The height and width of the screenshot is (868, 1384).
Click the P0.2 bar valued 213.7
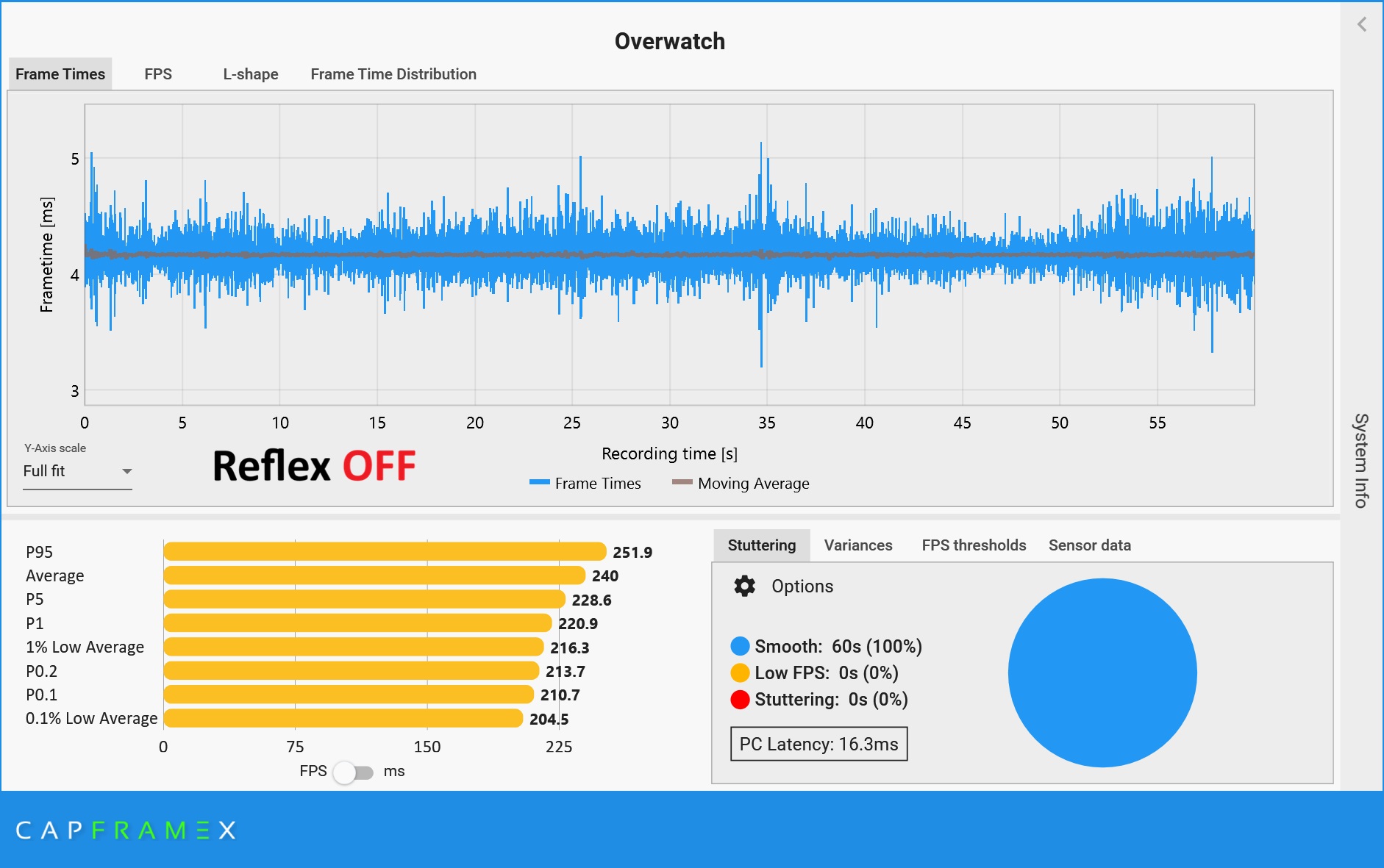click(352, 670)
